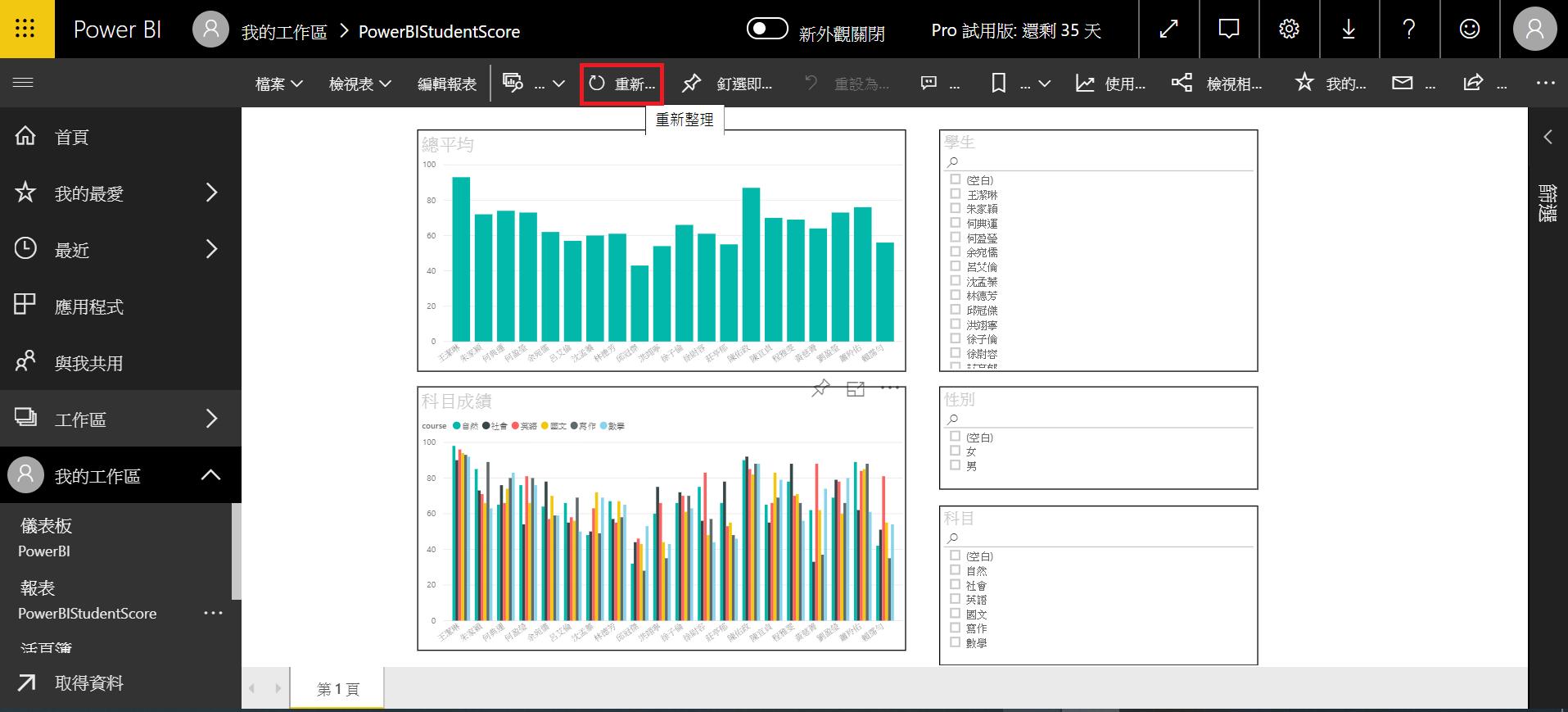Collapse navigation with hamburger menu icon

(x=23, y=83)
